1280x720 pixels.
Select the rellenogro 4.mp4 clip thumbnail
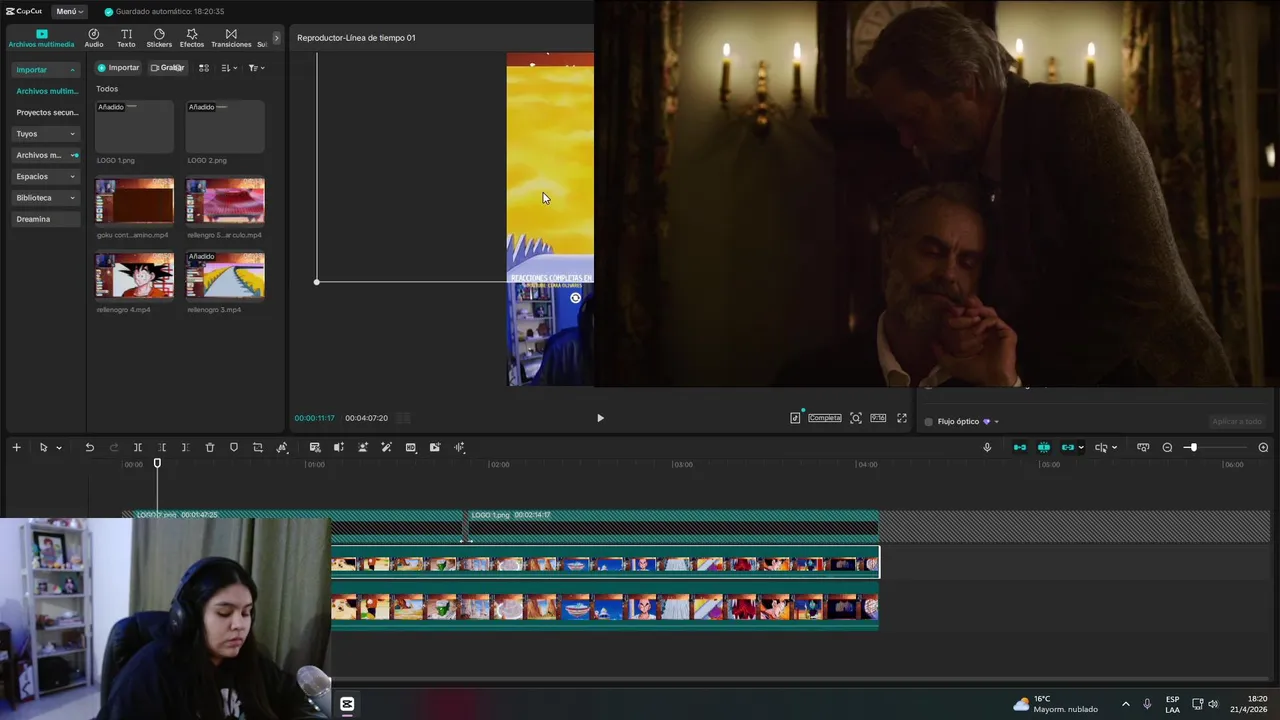click(x=134, y=275)
